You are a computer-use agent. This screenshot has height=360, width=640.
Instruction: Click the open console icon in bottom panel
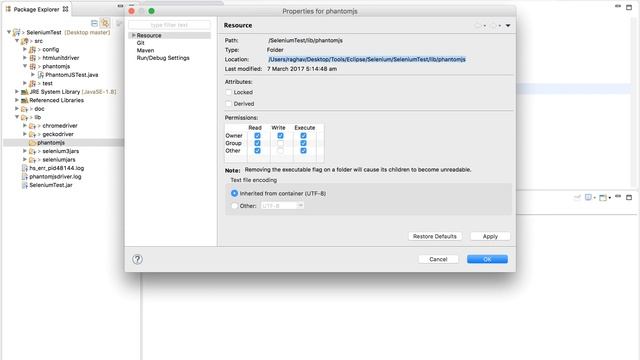[x=602, y=198]
